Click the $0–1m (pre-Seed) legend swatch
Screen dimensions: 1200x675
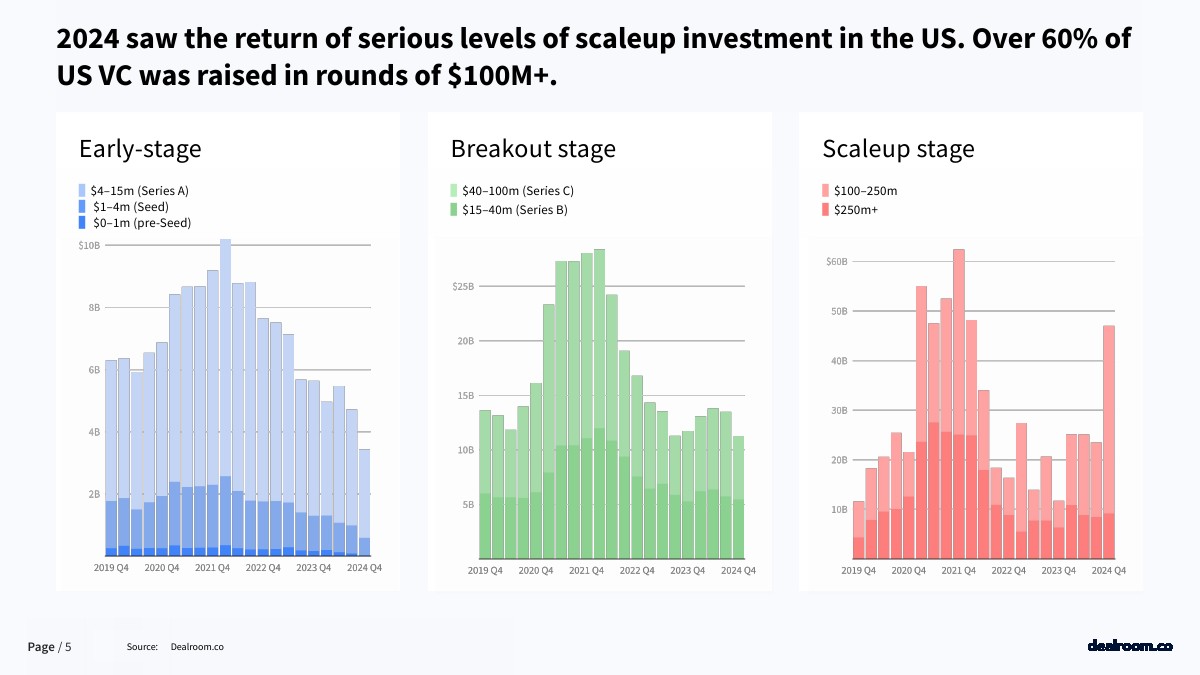point(83,222)
